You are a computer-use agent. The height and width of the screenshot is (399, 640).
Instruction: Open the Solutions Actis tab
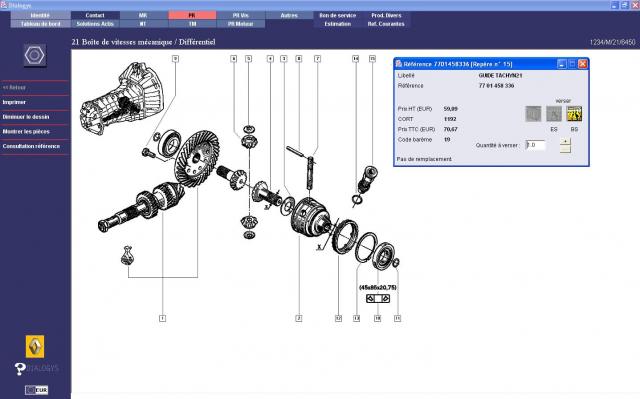click(95, 24)
